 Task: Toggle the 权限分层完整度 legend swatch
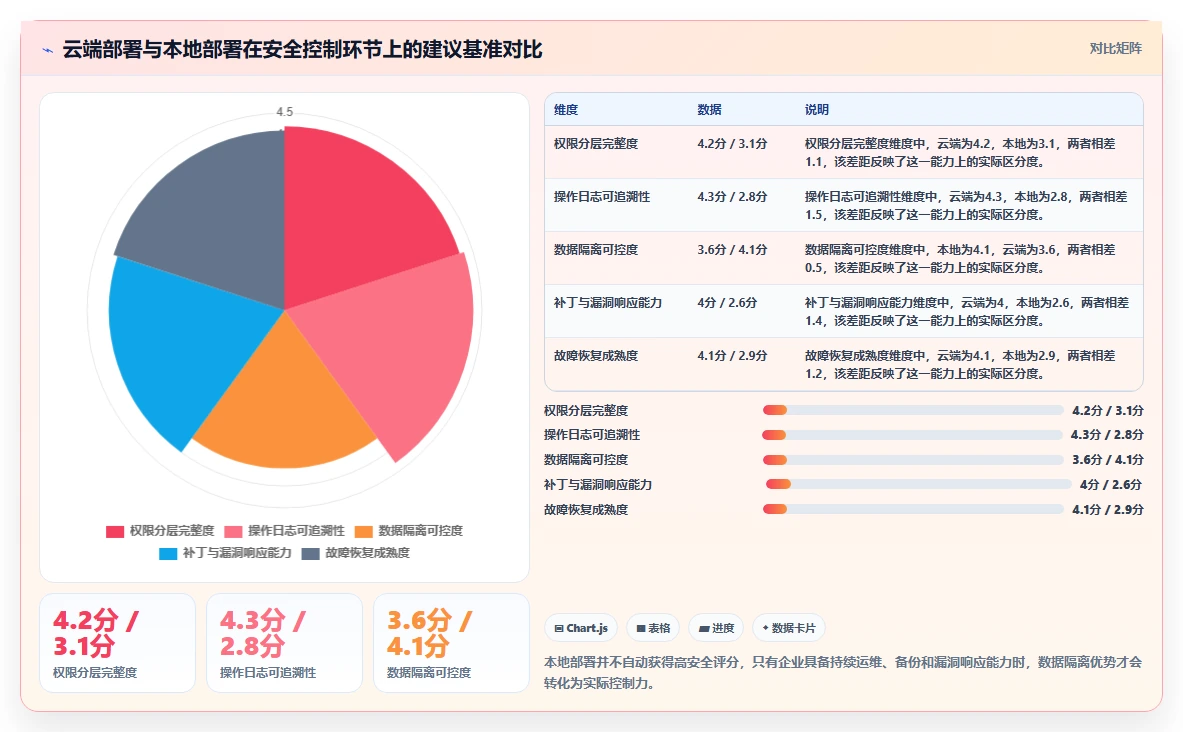click(115, 531)
